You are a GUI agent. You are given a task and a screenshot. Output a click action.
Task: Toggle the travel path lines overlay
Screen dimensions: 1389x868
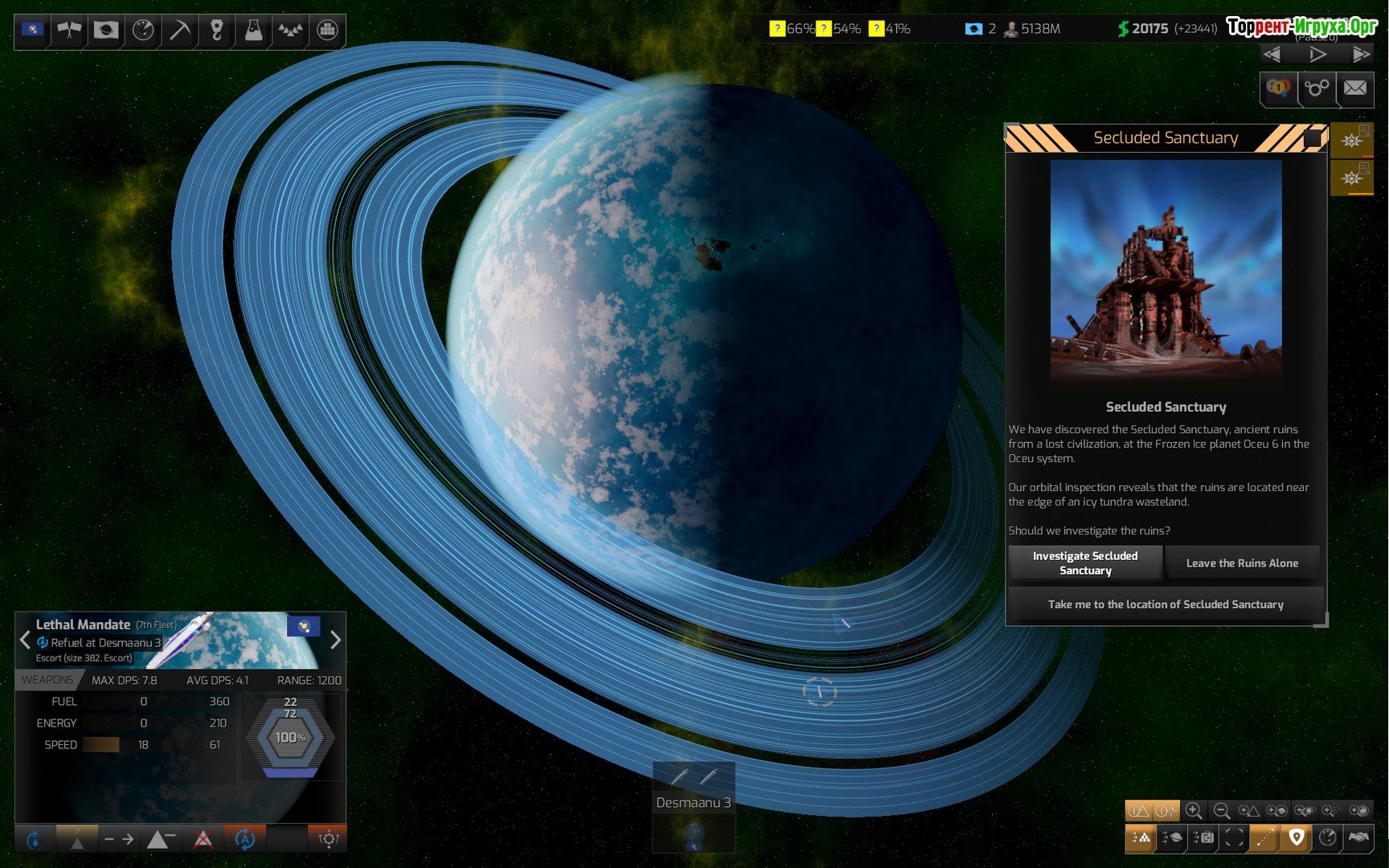click(x=1264, y=838)
